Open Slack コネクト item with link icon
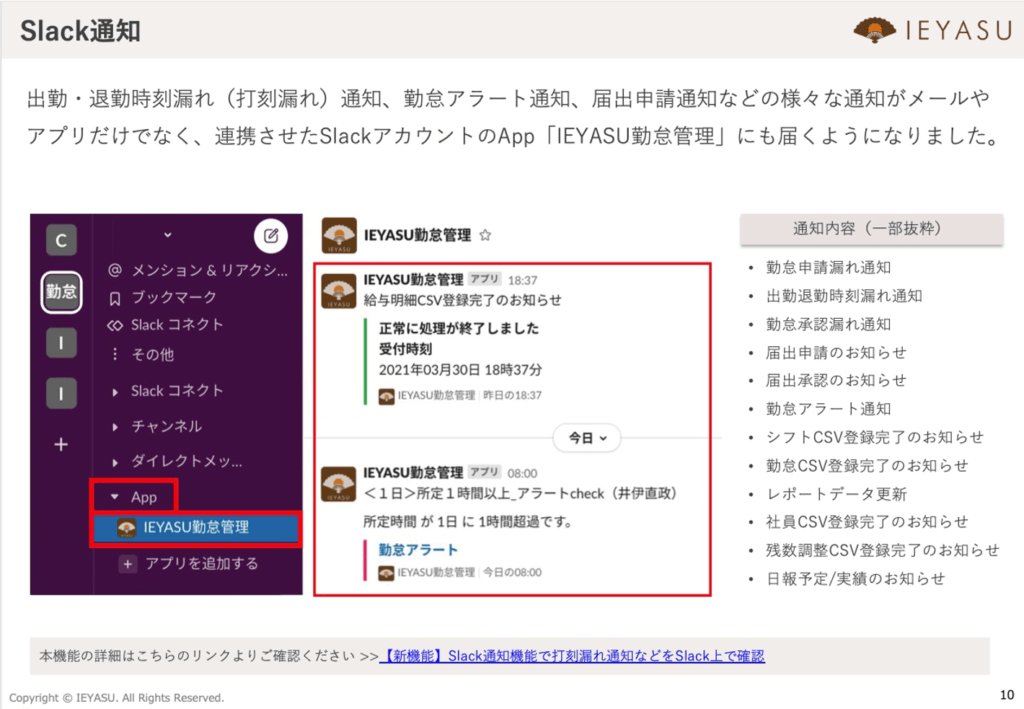 165,325
